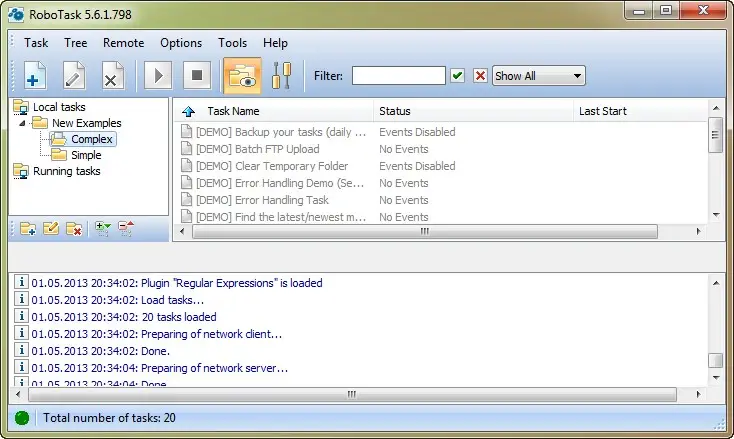Image resolution: width=734 pixels, height=439 pixels.
Task: Collapse the New Examples folder arrow
Action: coord(22,123)
